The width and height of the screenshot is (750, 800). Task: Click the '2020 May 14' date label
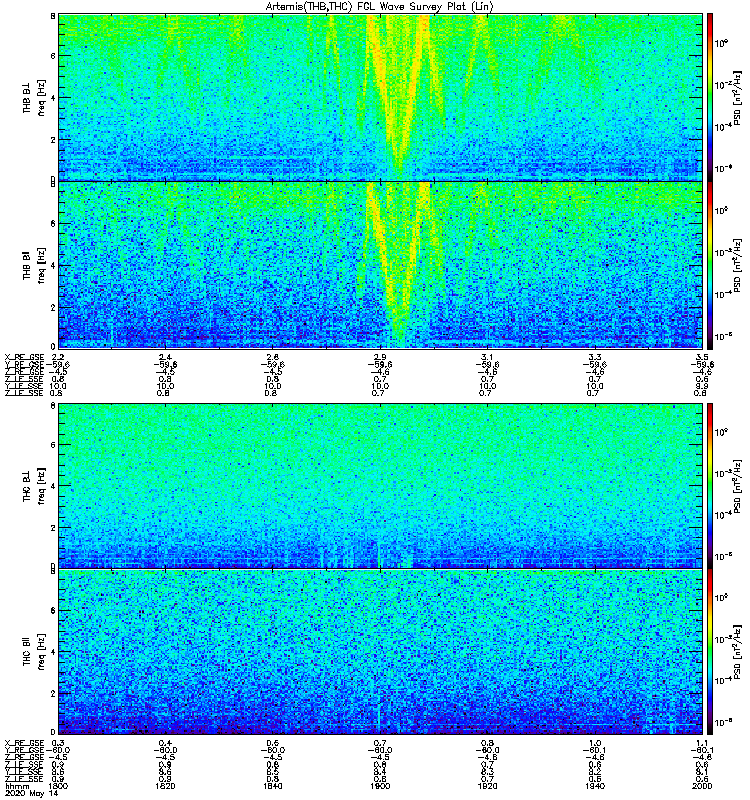click(x=31, y=793)
